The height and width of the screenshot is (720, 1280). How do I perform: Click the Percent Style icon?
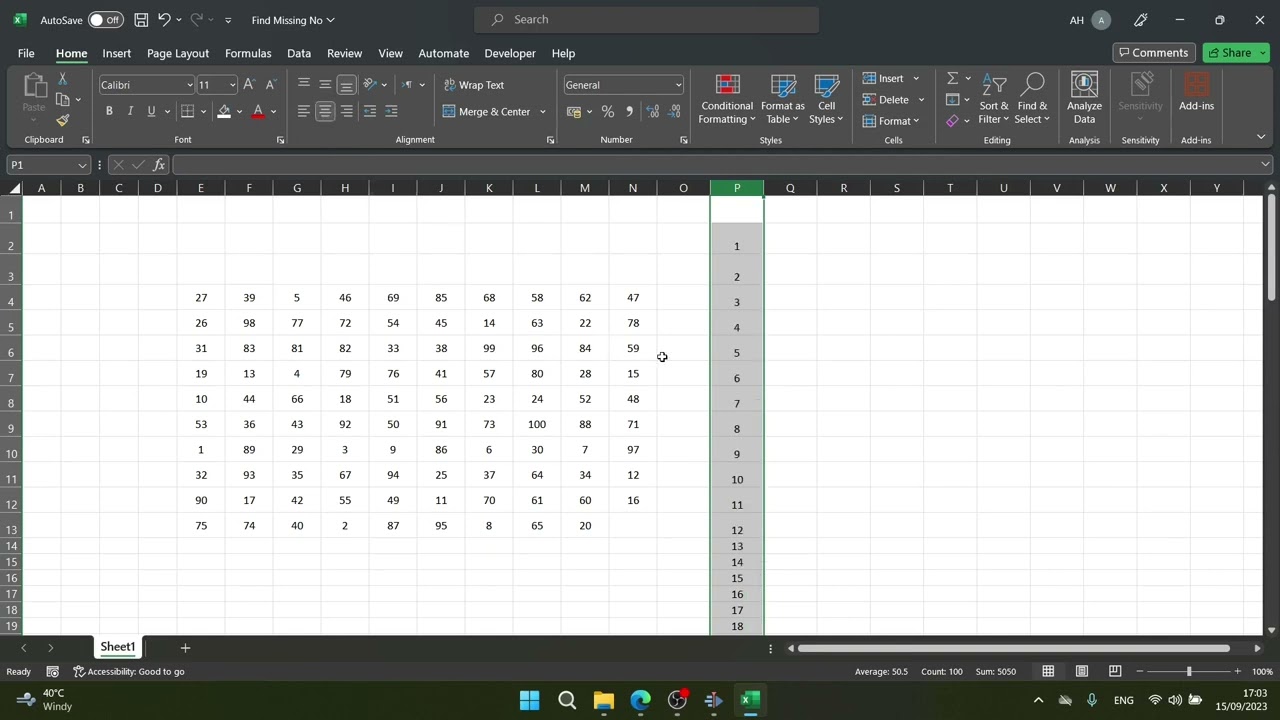(607, 111)
